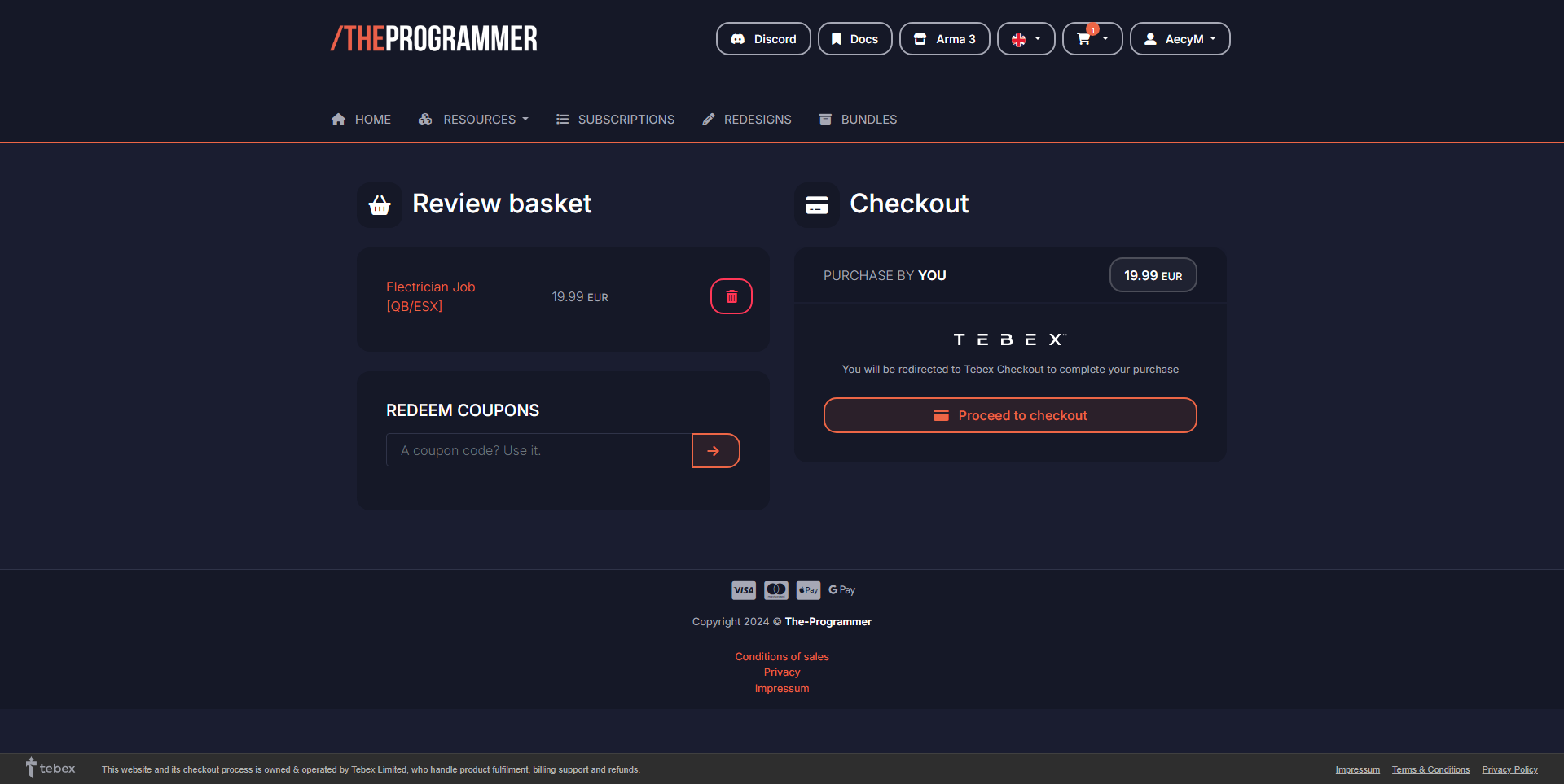Go to the Home page
The height and width of the screenshot is (784, 1564).
tap(361, 120)
